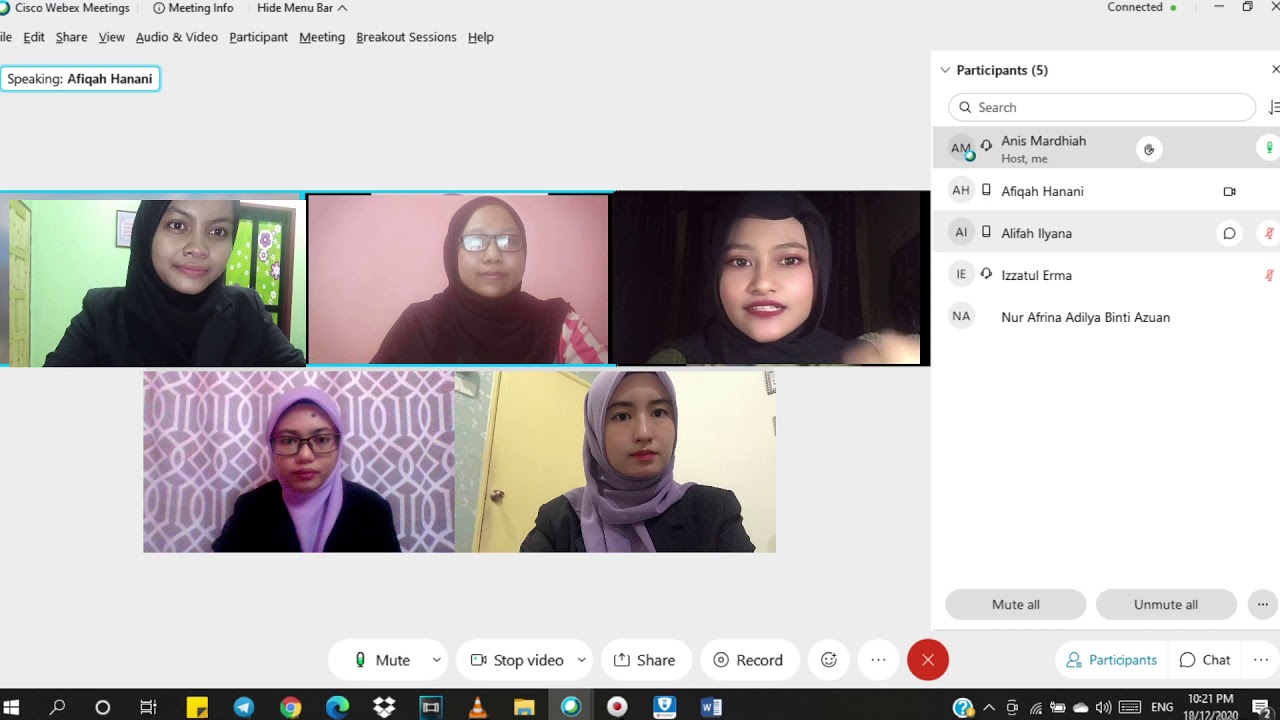
Task: Open the Chat panel
Action: pyautogui.click(x=1205, y=660)
